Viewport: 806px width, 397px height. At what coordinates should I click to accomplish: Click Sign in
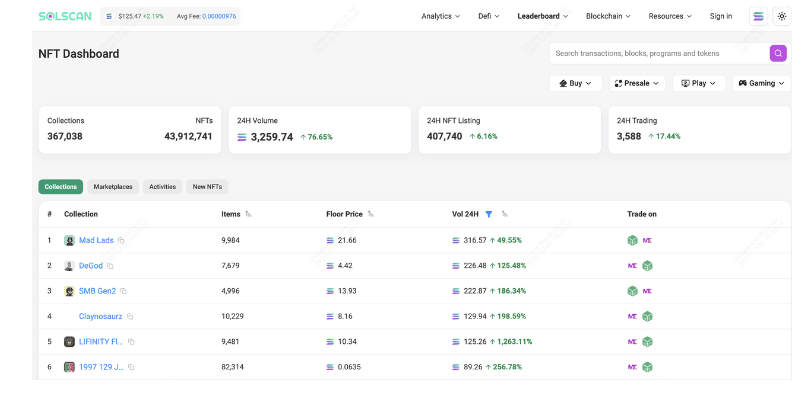point(721,16)
